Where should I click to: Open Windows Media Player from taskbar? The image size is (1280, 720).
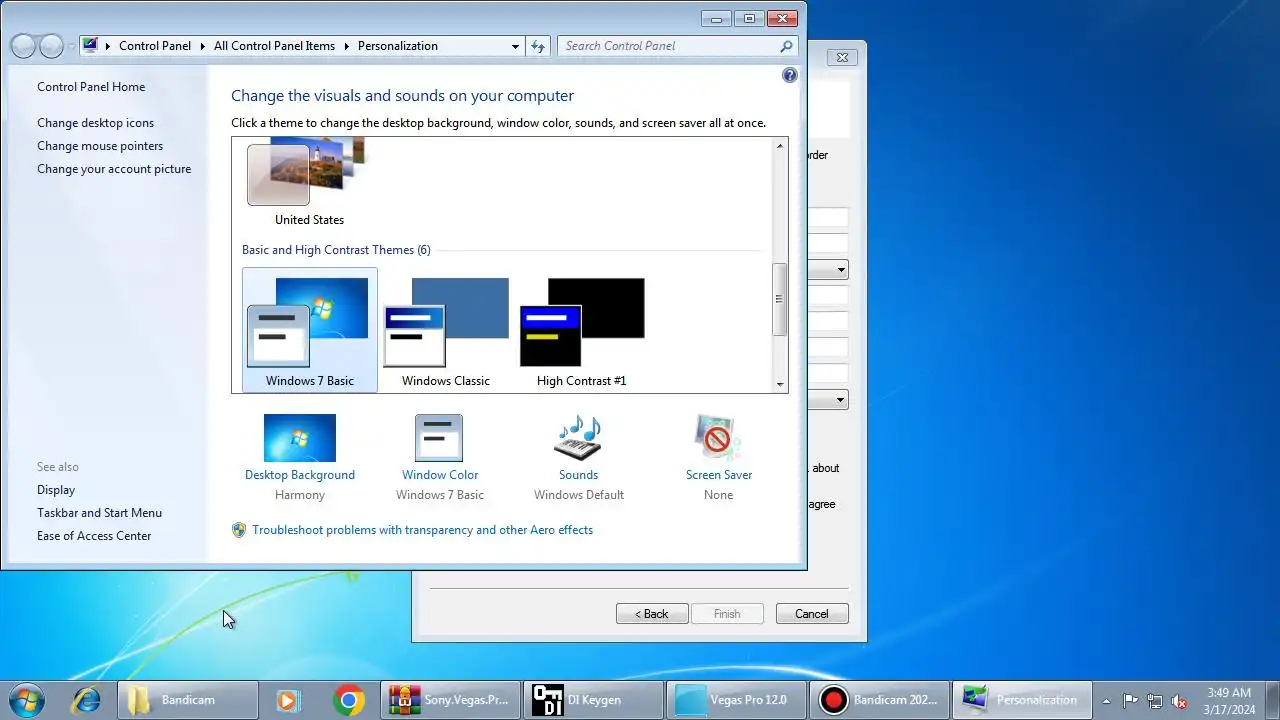(x=288, y=700)
